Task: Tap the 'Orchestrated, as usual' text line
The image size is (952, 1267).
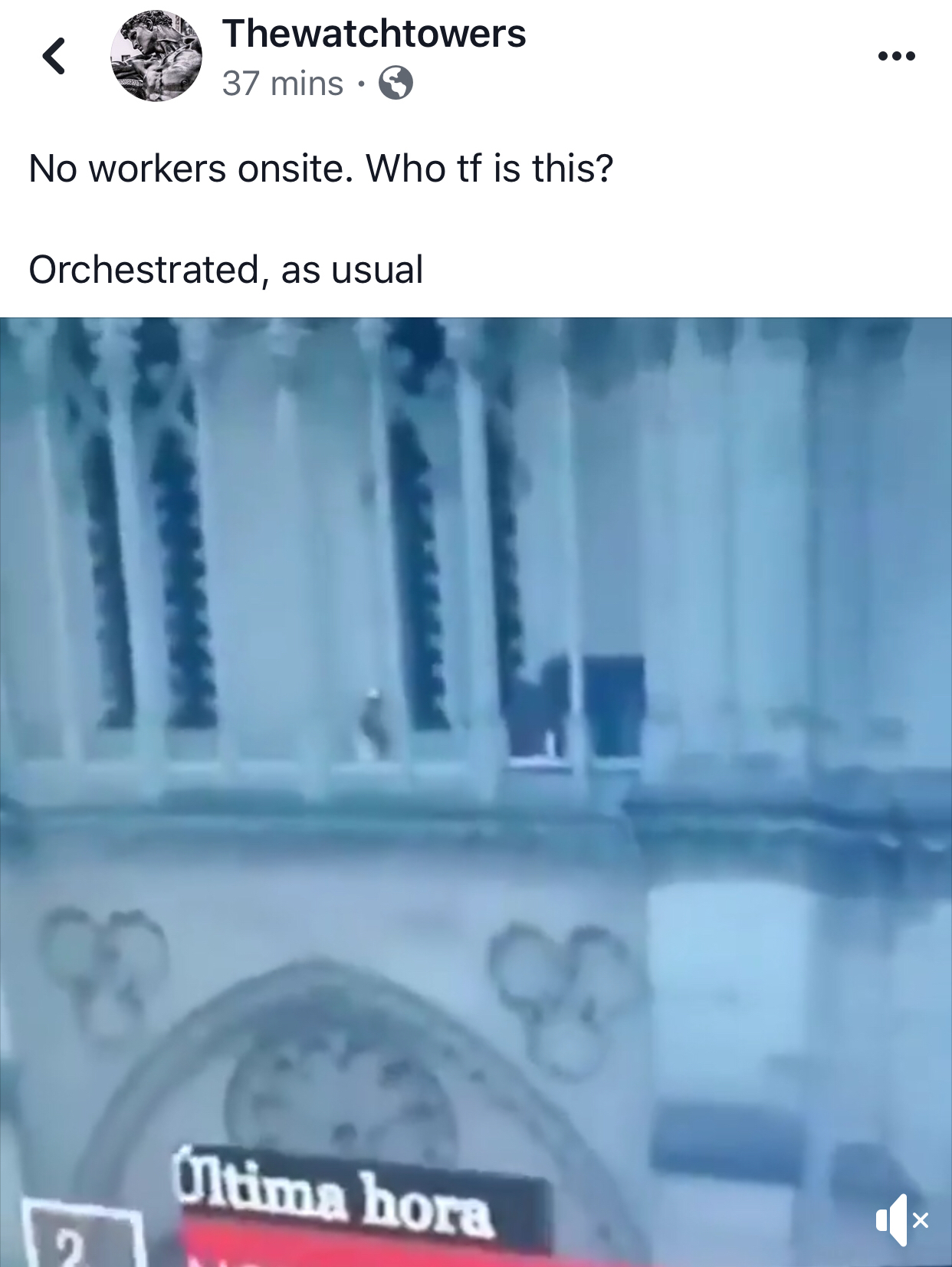Action: (225, 270)
